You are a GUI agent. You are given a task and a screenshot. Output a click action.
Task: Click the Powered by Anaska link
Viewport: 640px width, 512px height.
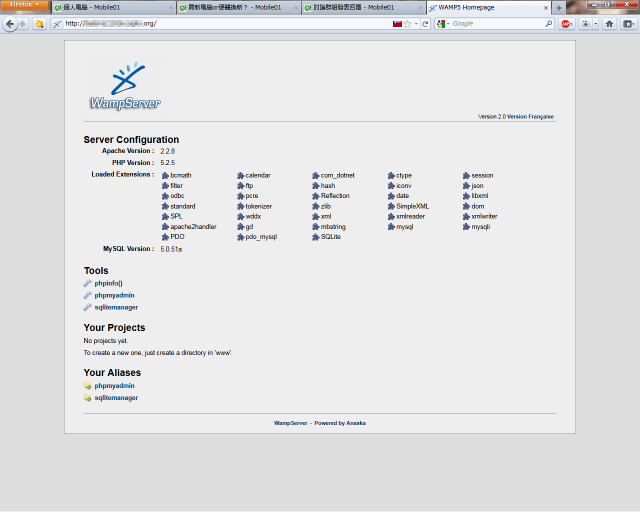(340, 423)
